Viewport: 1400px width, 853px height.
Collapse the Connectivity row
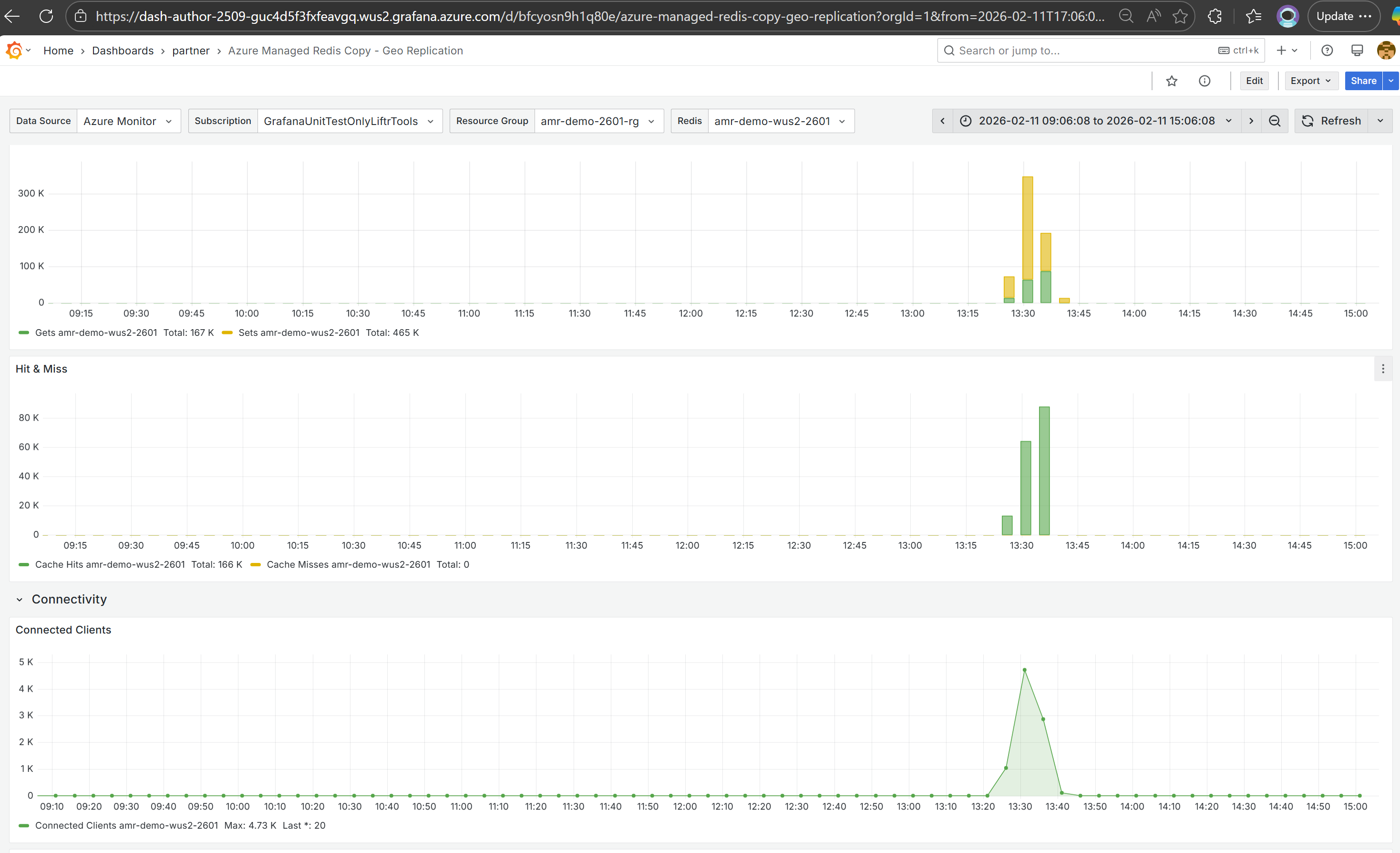(x=20, y=600)
